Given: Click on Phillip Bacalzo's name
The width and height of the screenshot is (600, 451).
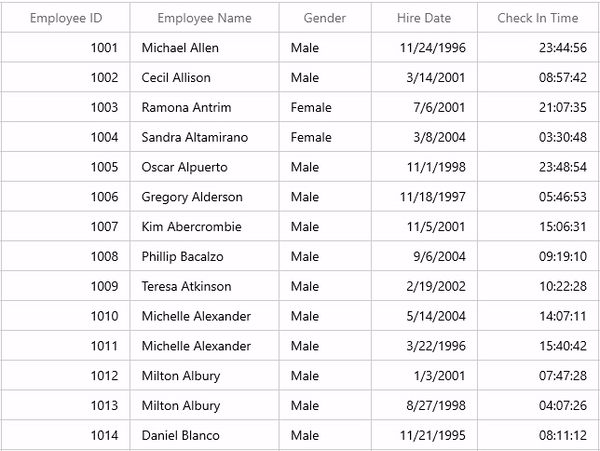Looking at the screenshot, I should pyautogui.click(x=182, y=257).
